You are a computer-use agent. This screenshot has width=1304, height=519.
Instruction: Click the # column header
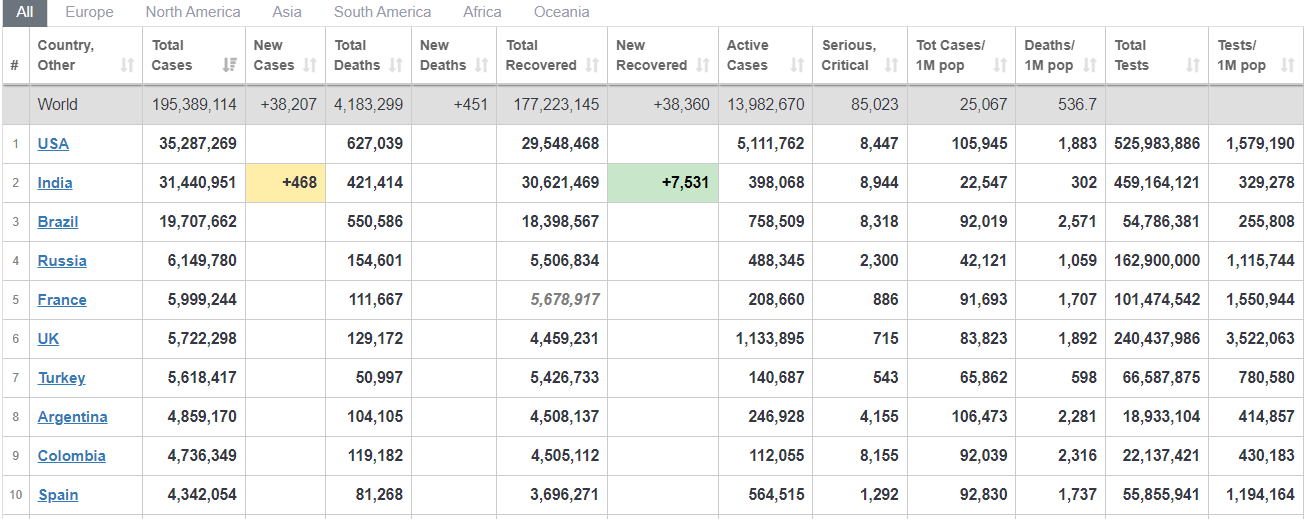point(15,65)
